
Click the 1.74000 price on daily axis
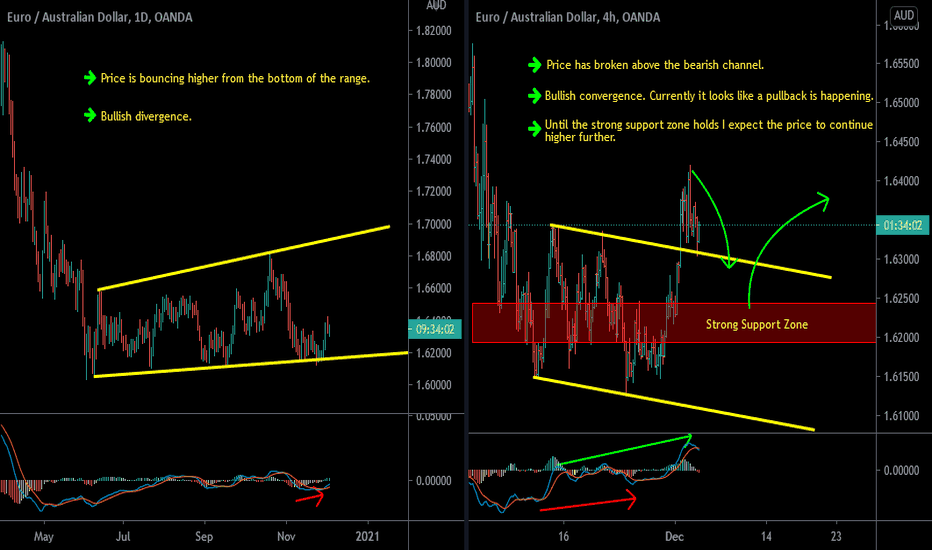pos(433,159)
